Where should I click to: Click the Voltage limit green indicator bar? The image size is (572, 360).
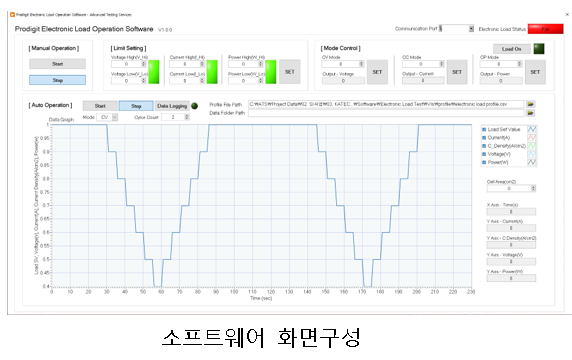coord(154,72)
